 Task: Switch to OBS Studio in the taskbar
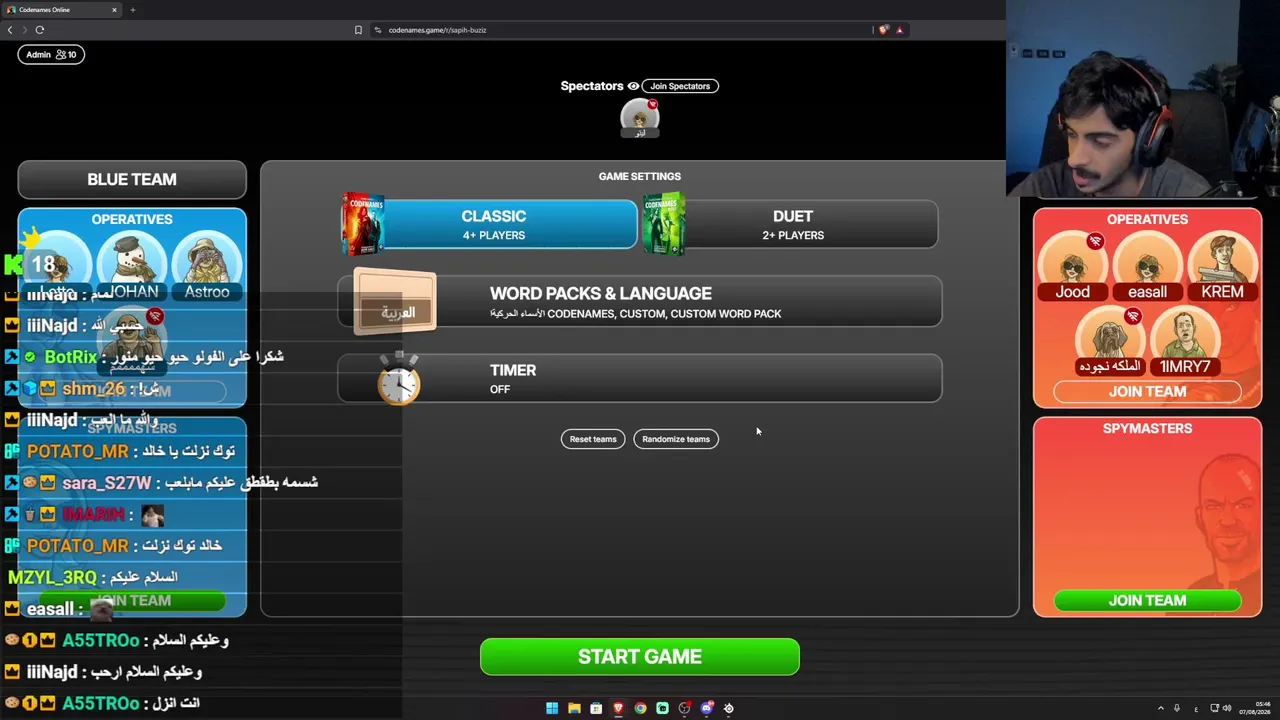pos(684,708)
